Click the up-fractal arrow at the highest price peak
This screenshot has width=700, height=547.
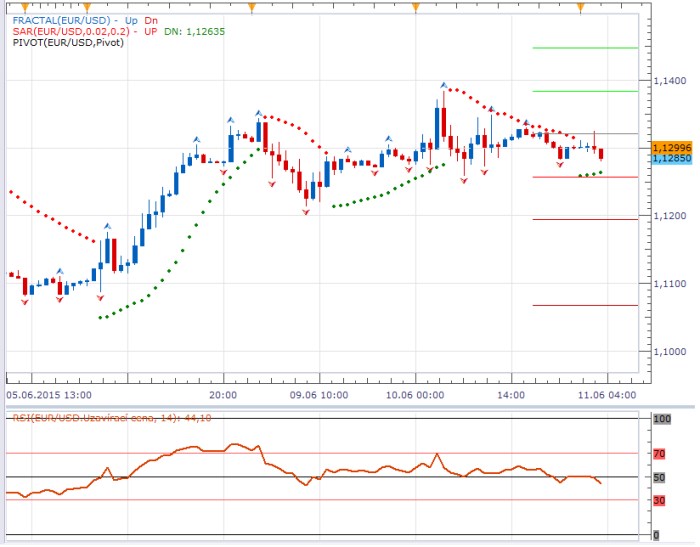point(442,87)
